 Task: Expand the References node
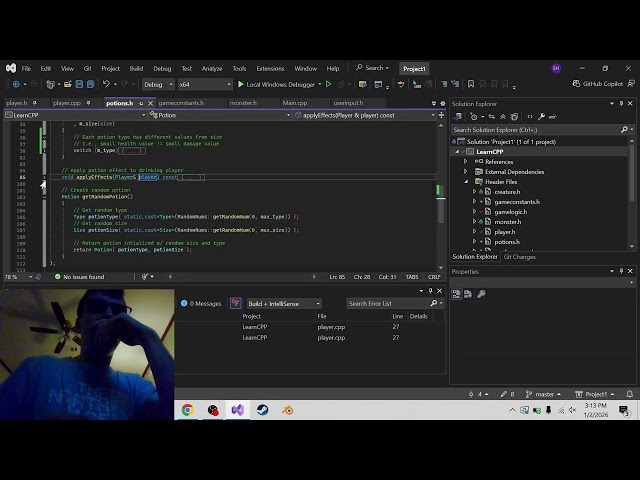tap(465, 162)
